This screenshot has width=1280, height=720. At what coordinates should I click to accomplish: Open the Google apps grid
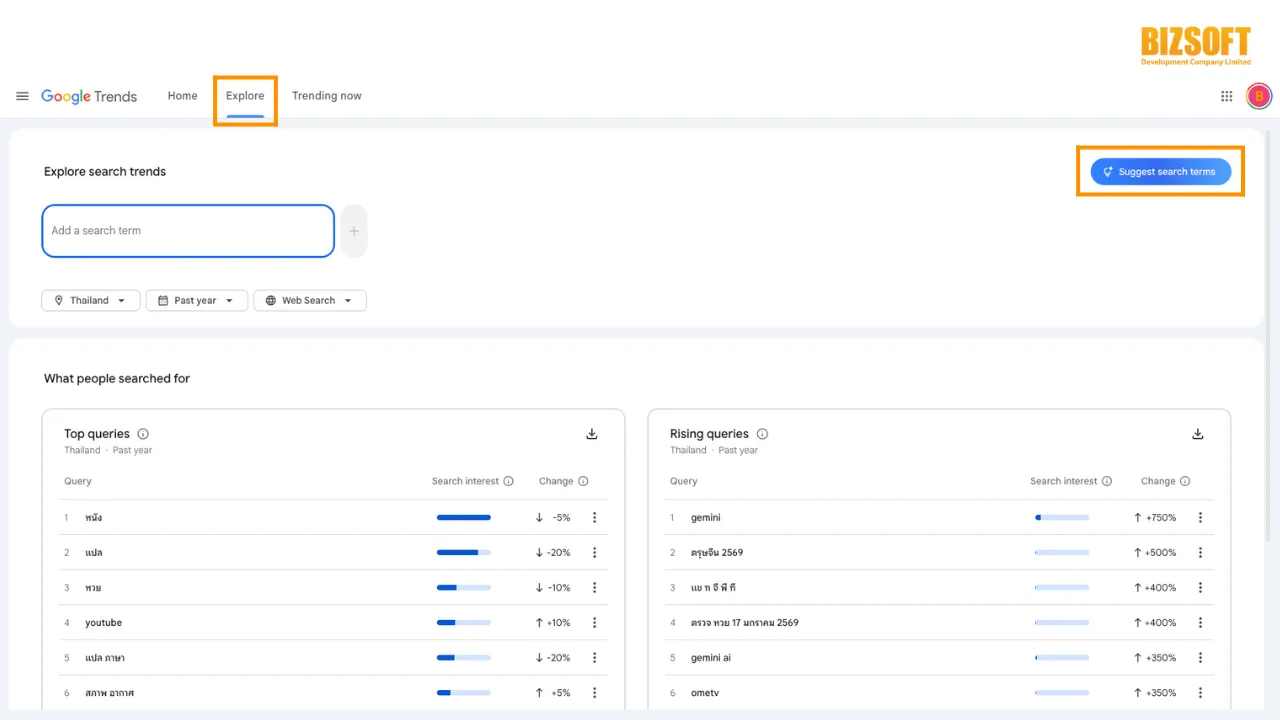click(1226, 96)
